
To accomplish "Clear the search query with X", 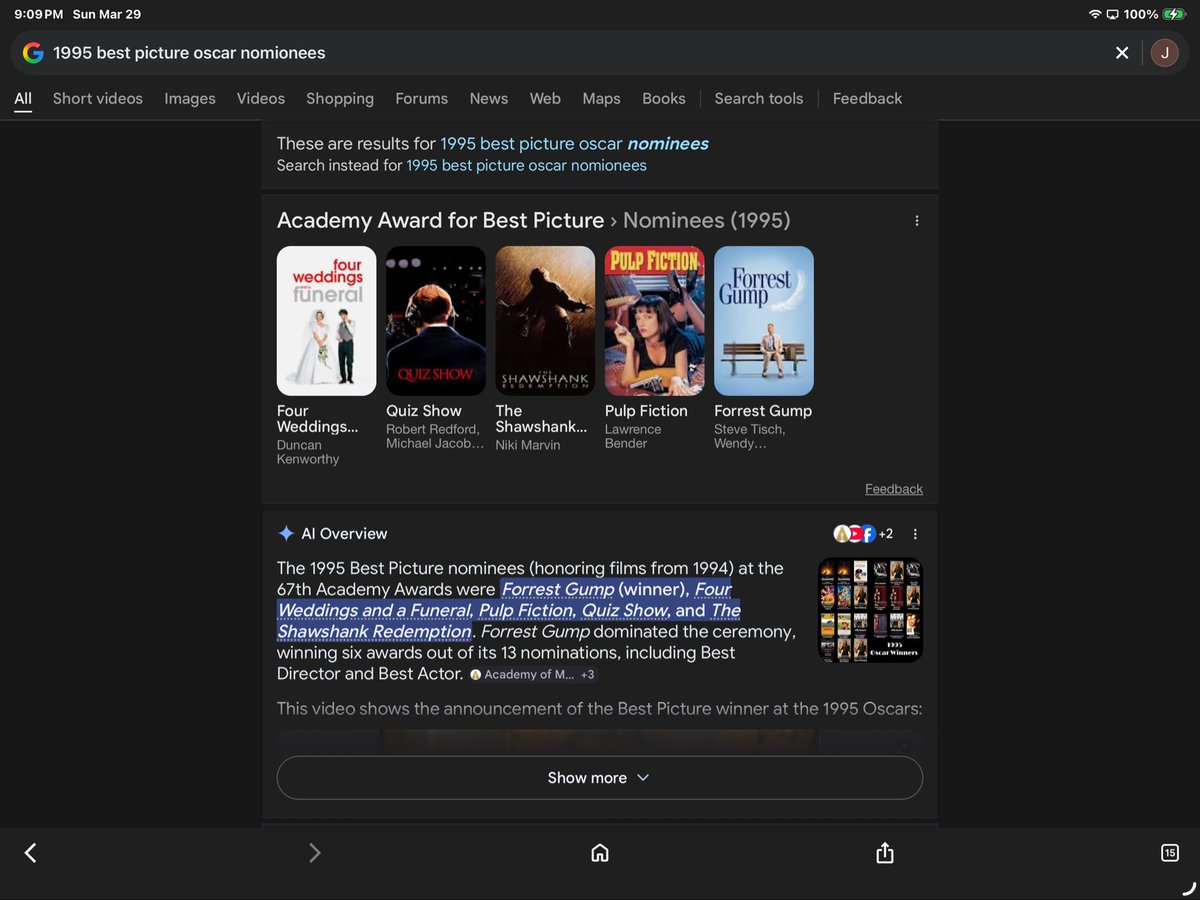I will pos(1122,53).
